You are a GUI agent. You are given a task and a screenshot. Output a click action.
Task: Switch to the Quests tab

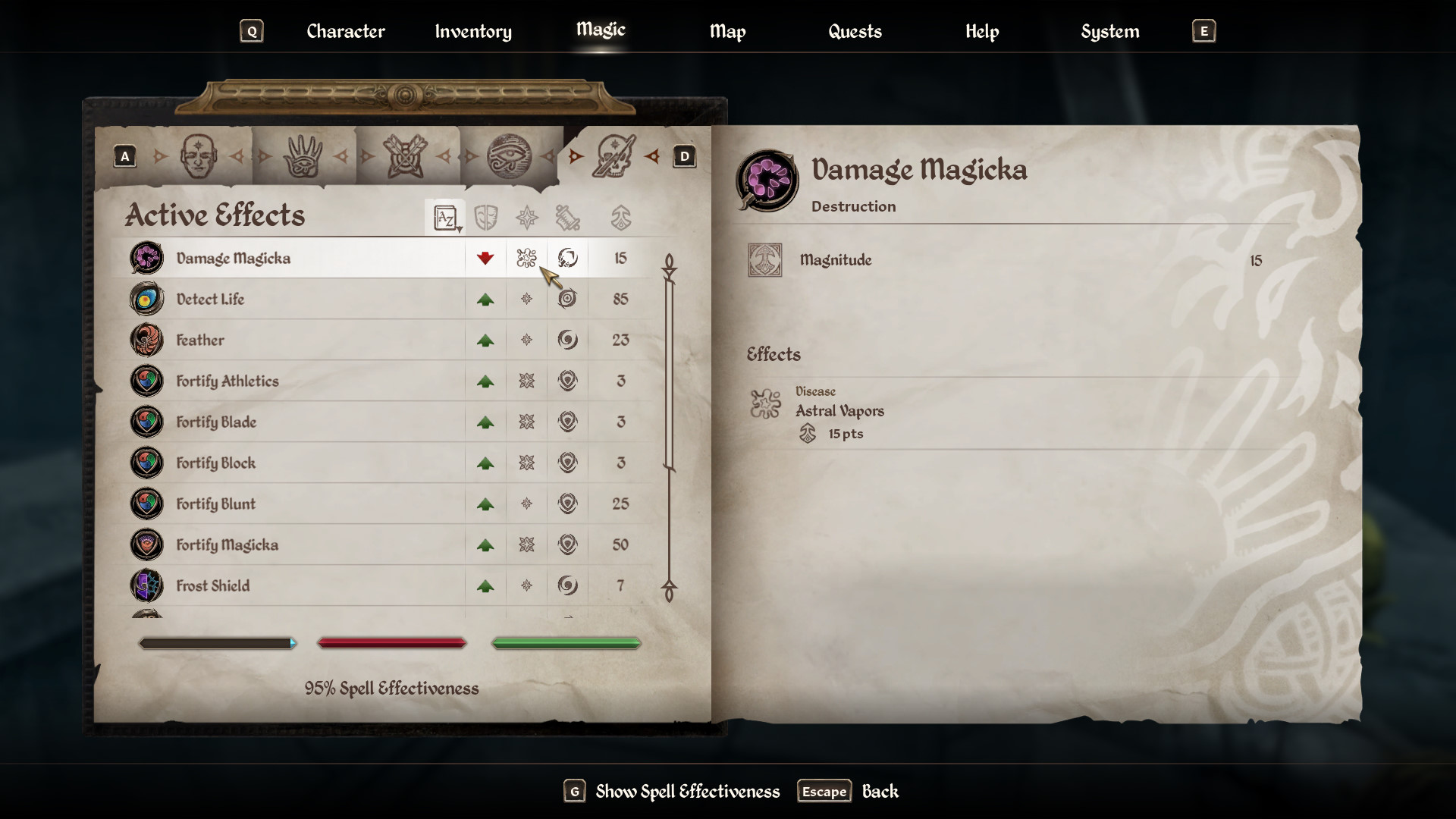855,31
